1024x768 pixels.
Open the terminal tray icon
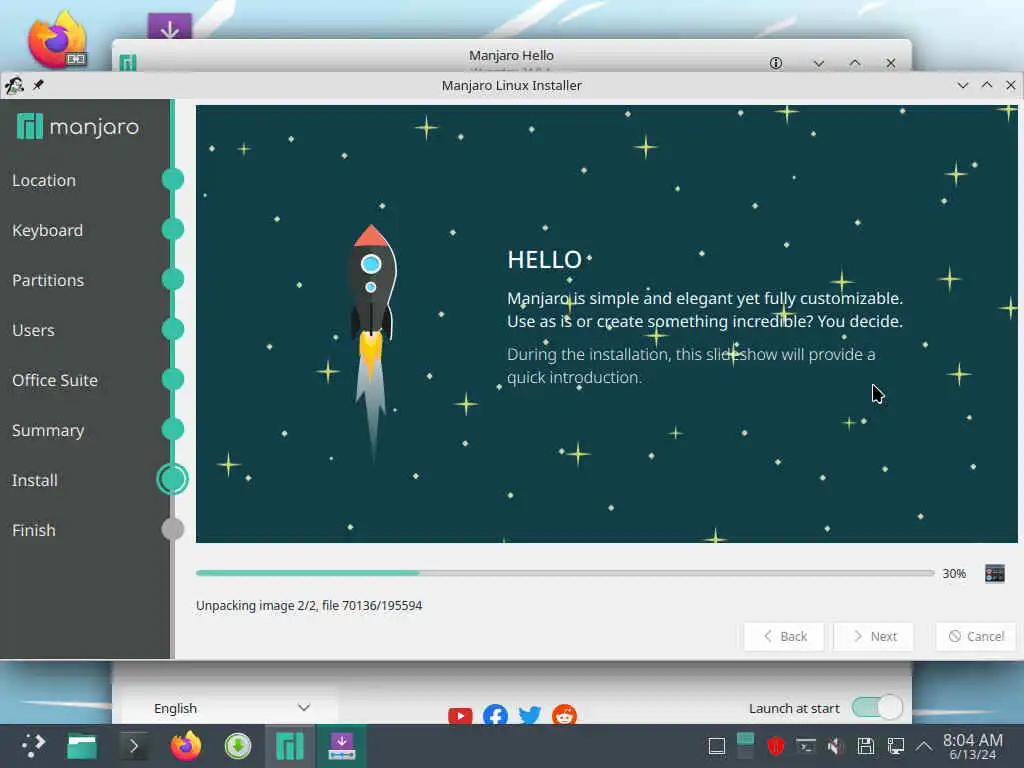[805, 746]
